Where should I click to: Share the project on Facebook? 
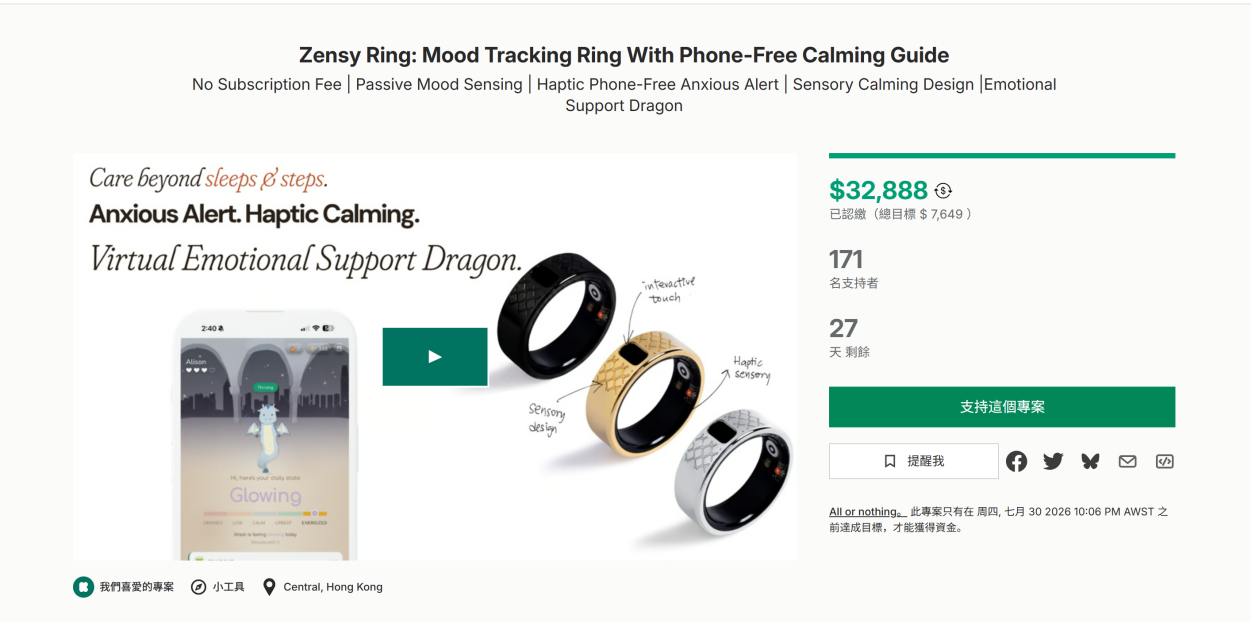tap(1016, 461)
